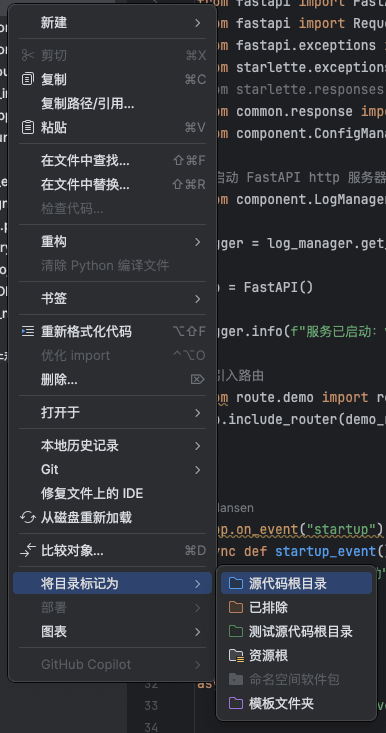Select the orange 已排除 folder icon
This screenshot has height=733, width=386.
[x=236, y=607]
